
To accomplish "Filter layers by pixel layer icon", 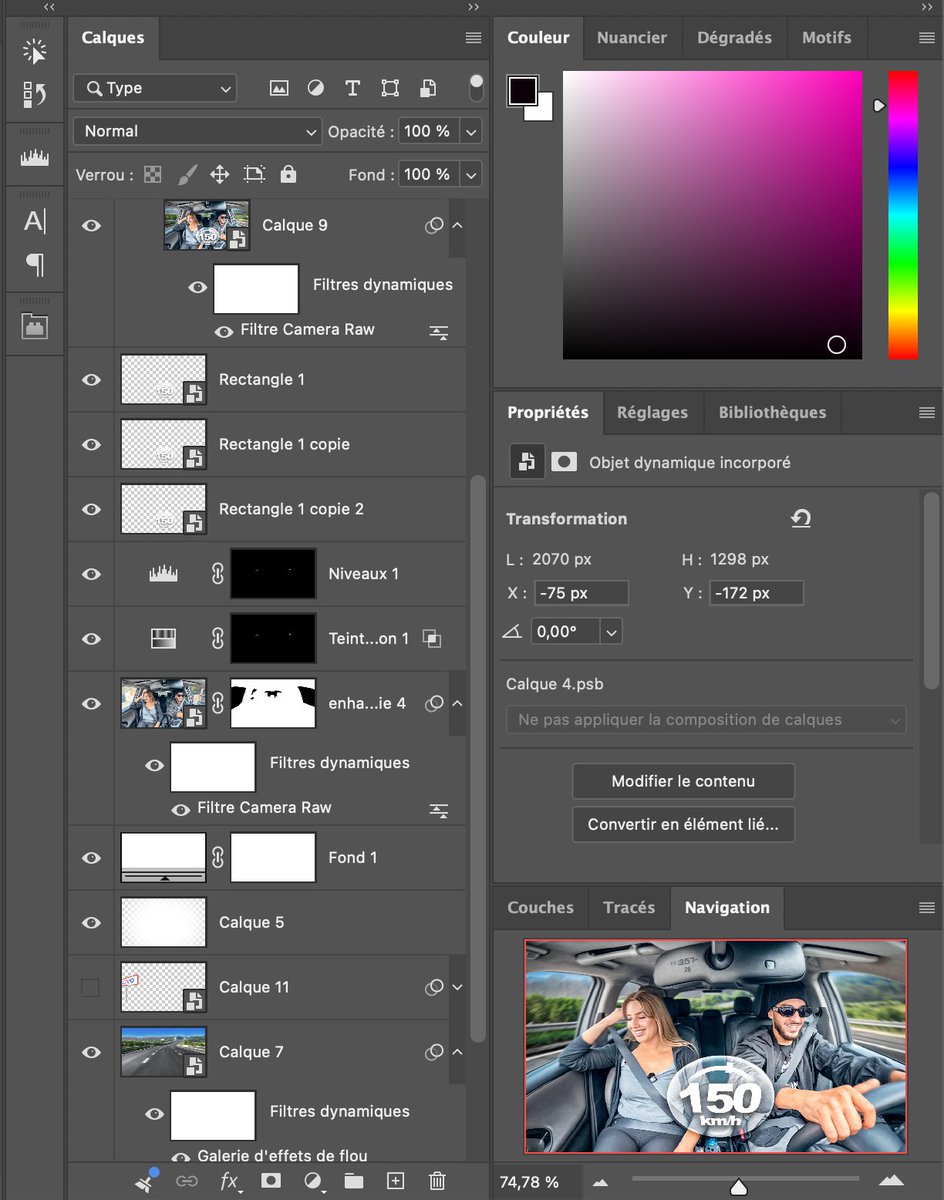I will tap(279, 88).
